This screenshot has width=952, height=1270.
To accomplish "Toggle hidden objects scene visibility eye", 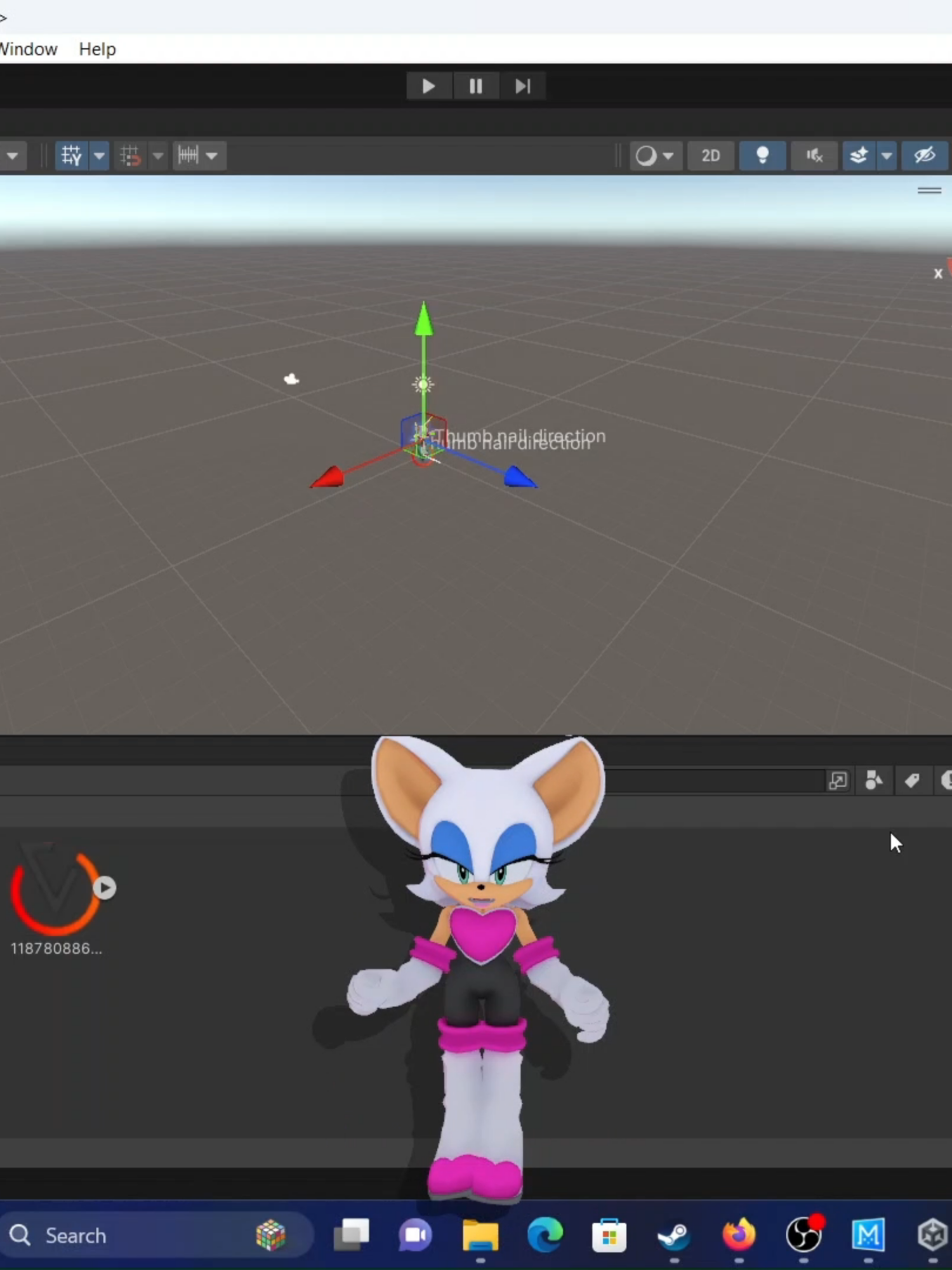I will pos(925,156).
